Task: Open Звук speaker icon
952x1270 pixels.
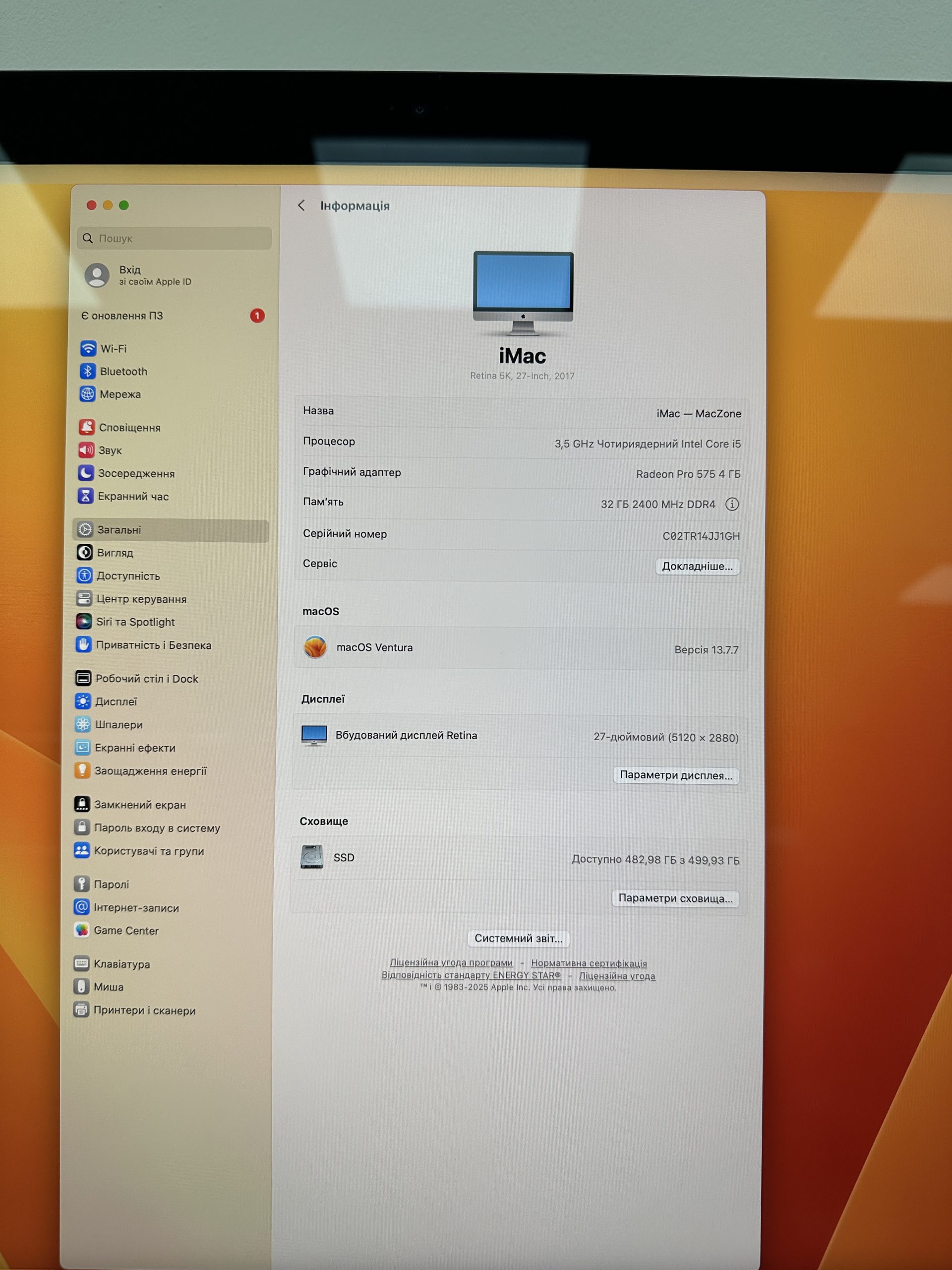Action: pyautogui.click(x=86, y=450)
